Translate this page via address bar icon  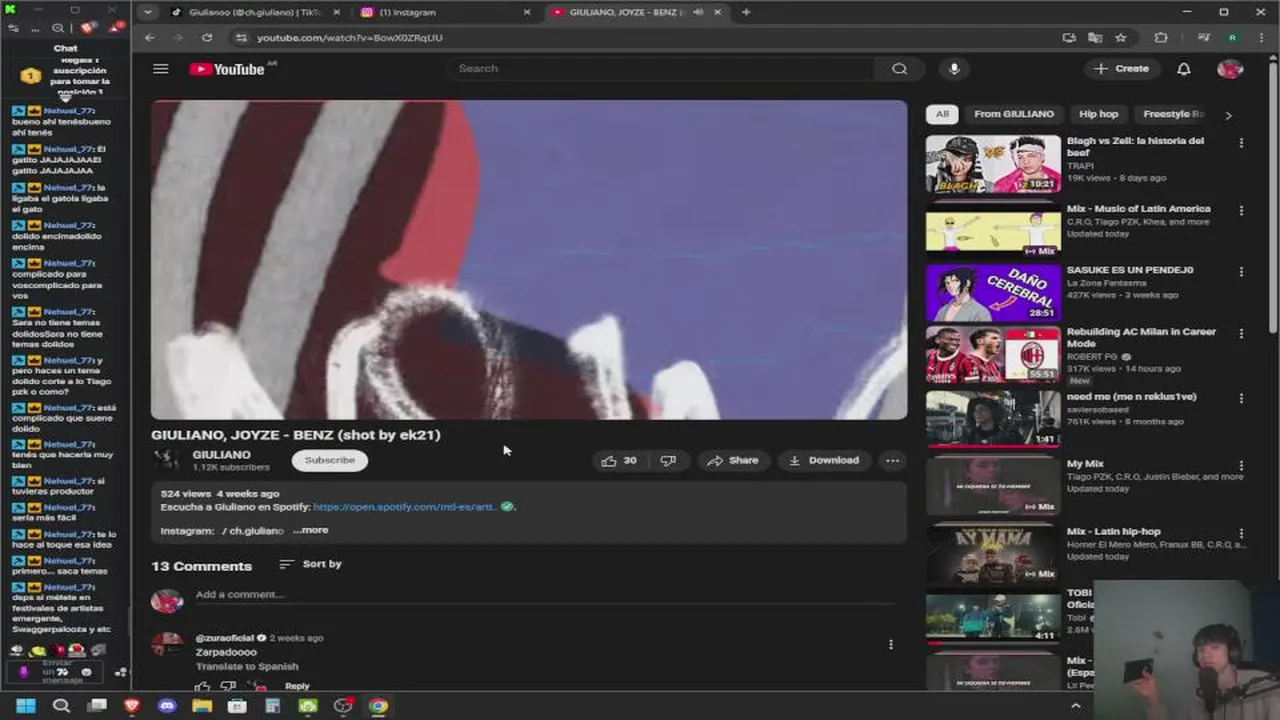tap(1095, 38)
